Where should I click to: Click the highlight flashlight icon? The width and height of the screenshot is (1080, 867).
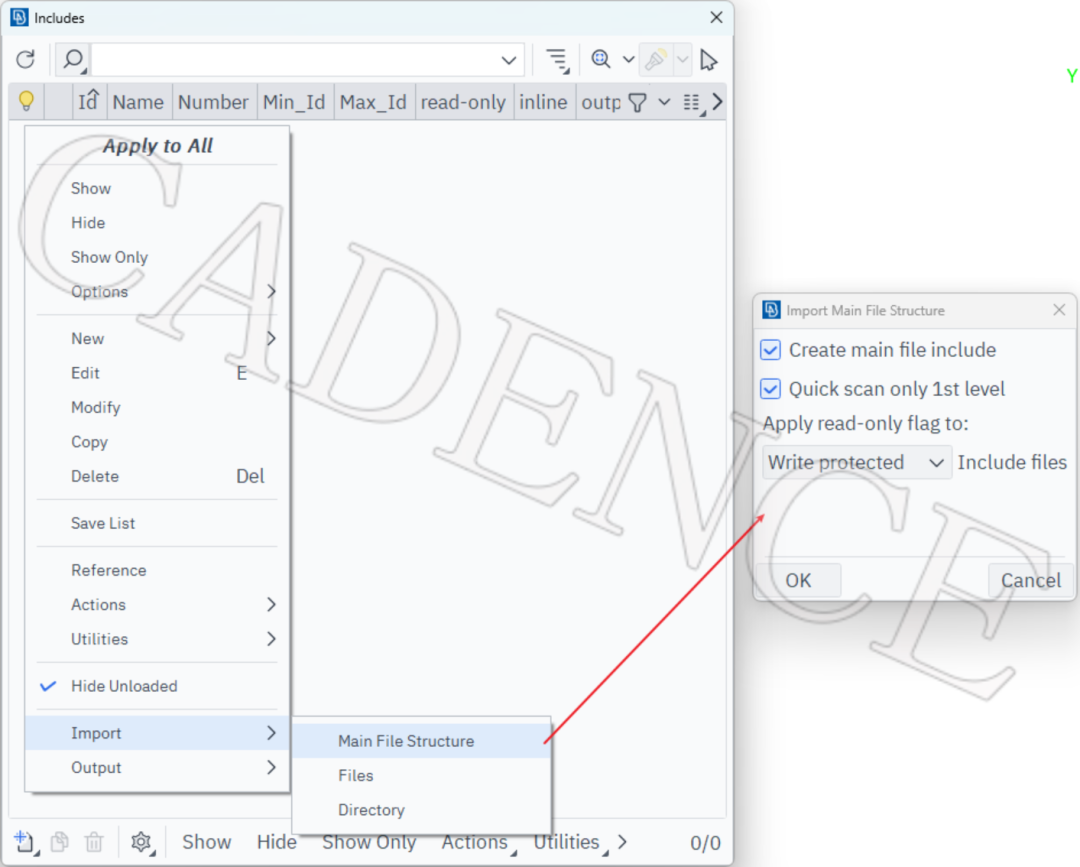655,60
